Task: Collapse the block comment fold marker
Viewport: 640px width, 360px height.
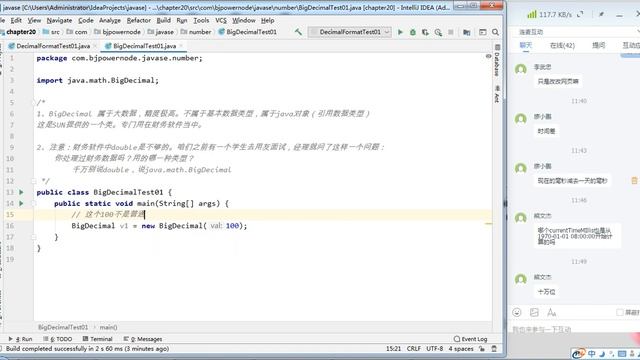Action: [34, 102]
